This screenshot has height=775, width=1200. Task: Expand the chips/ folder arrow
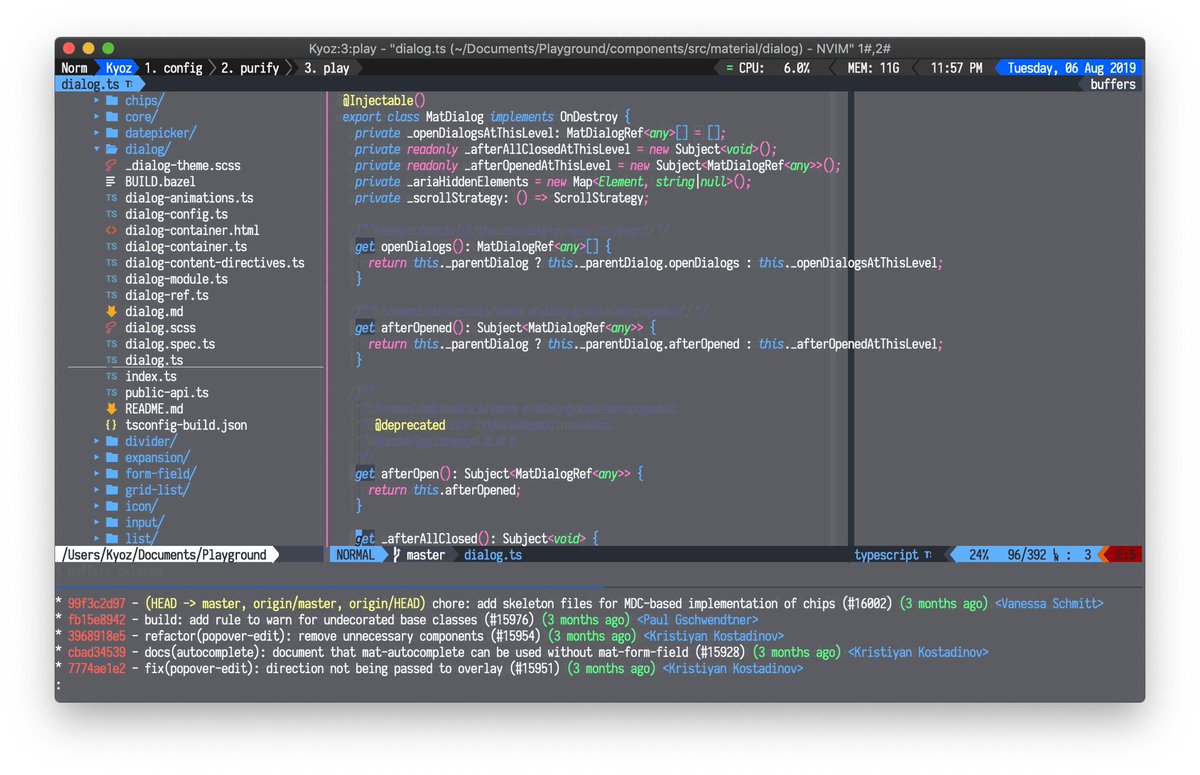point(97,101)
